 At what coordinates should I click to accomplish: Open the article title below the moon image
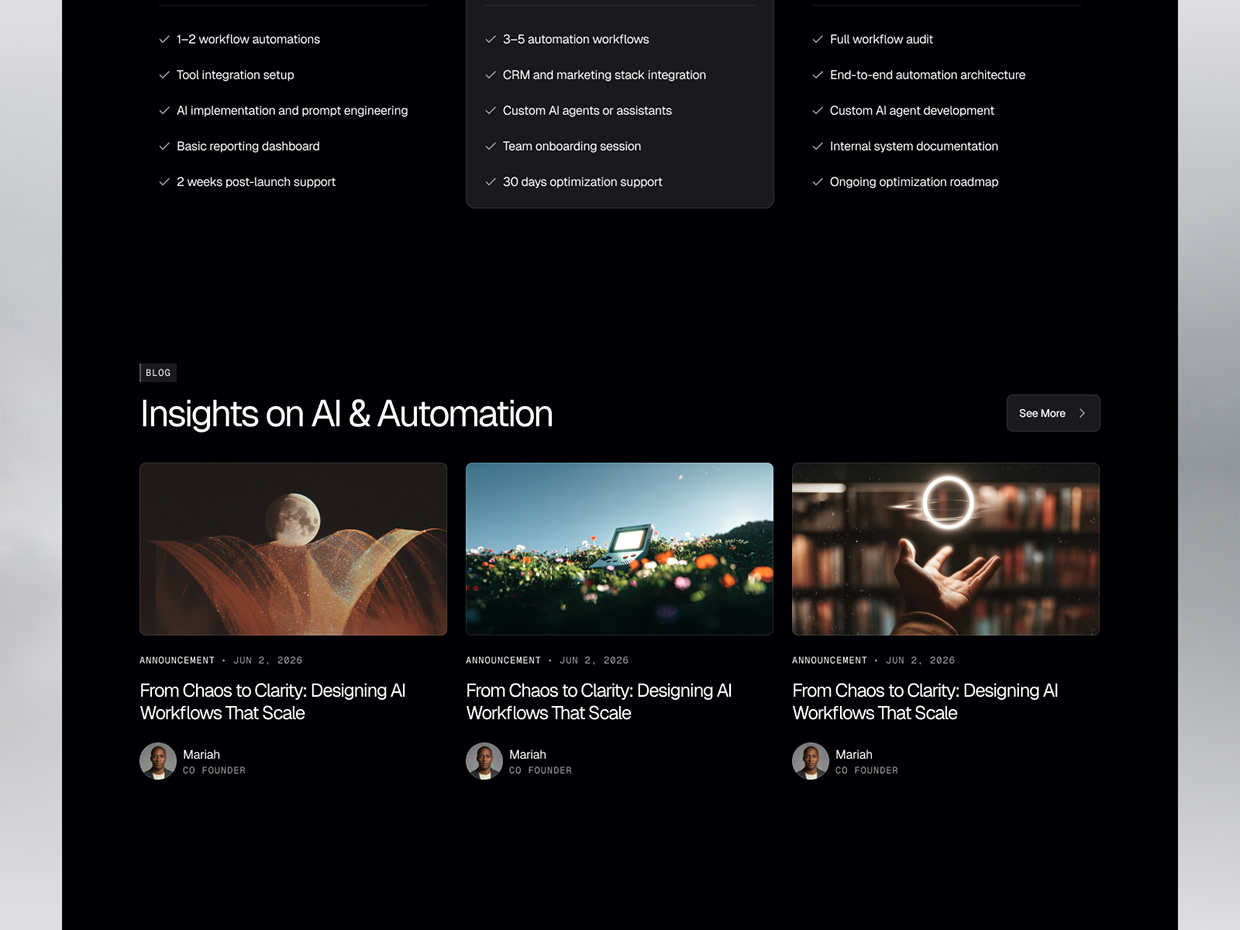tap(273, 701)
